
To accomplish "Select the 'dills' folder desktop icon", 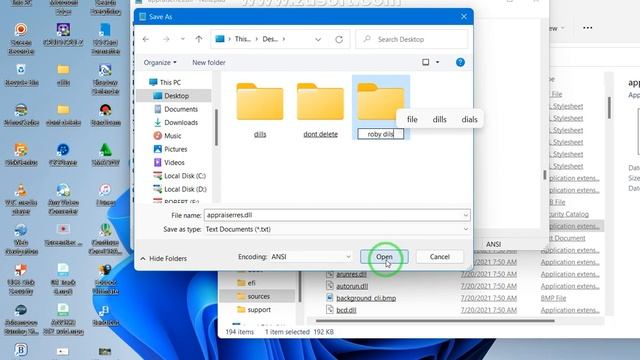I will click(63, 75).
